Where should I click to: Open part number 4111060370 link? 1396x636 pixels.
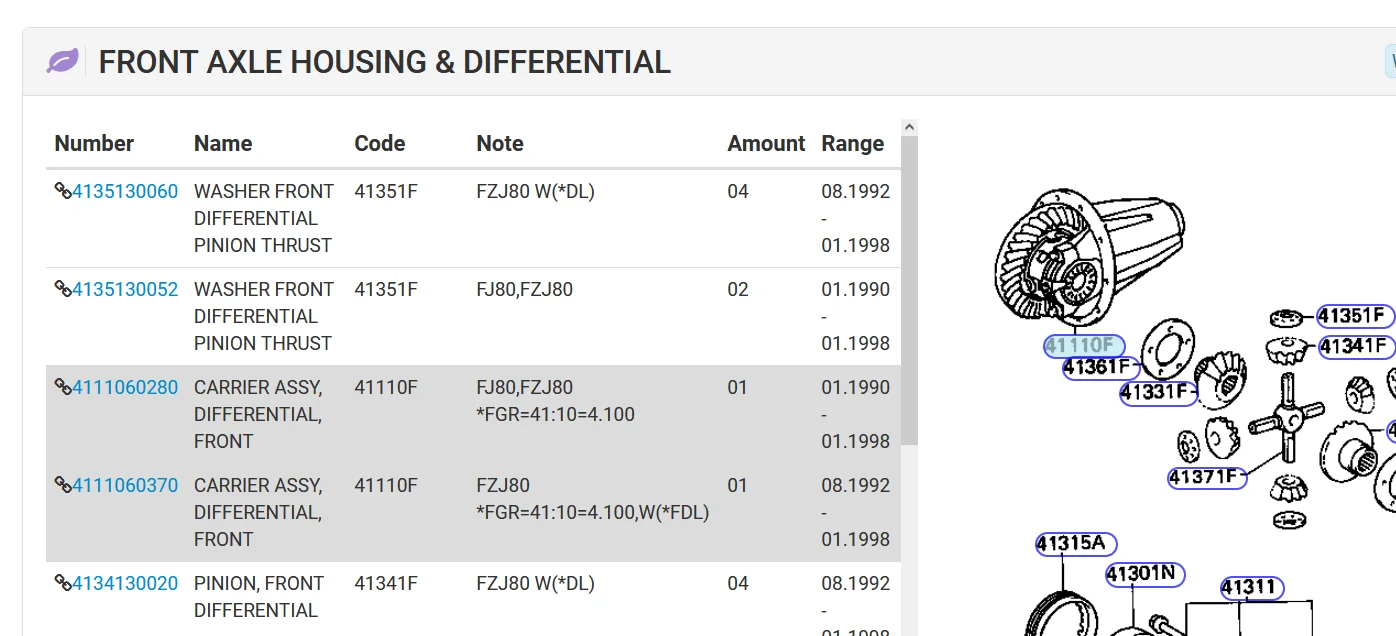(125, 485)
